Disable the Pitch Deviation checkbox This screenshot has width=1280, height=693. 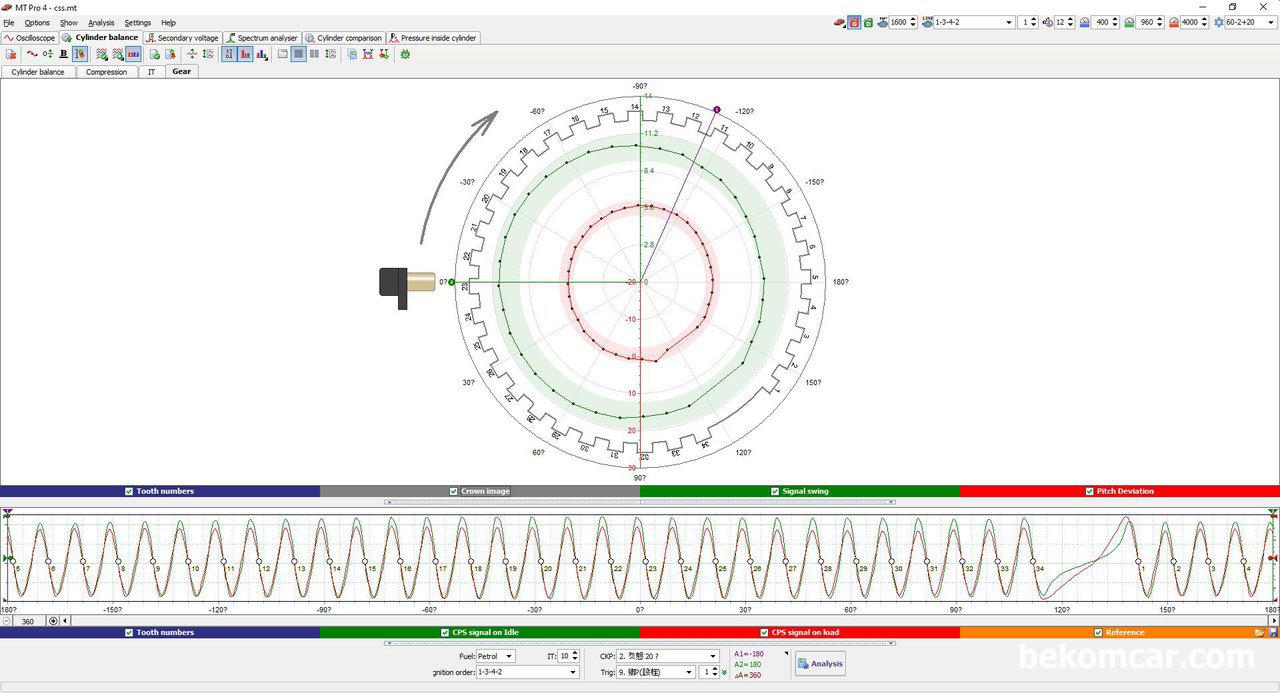click(1089, 491)
